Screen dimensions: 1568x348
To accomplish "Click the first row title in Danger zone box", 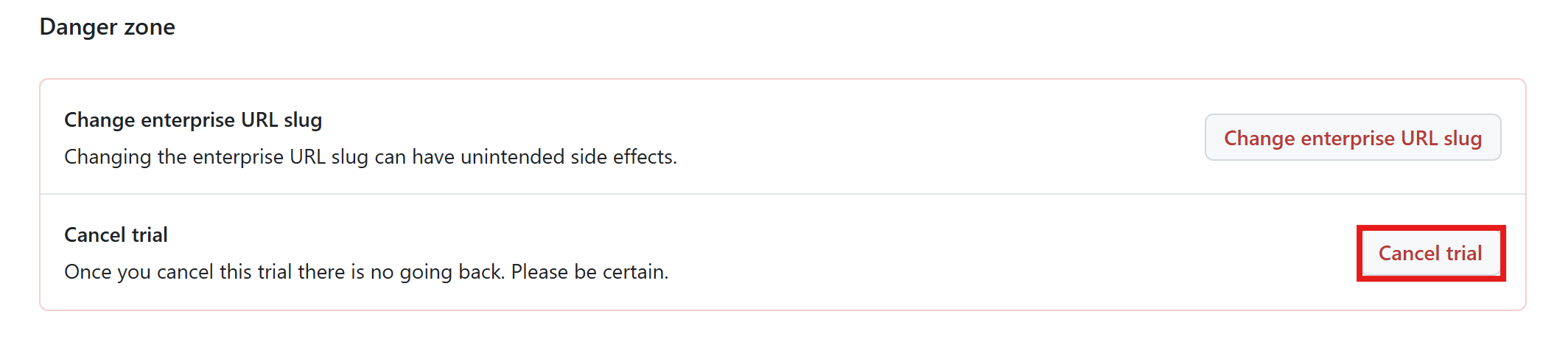I will click(193, 120).
